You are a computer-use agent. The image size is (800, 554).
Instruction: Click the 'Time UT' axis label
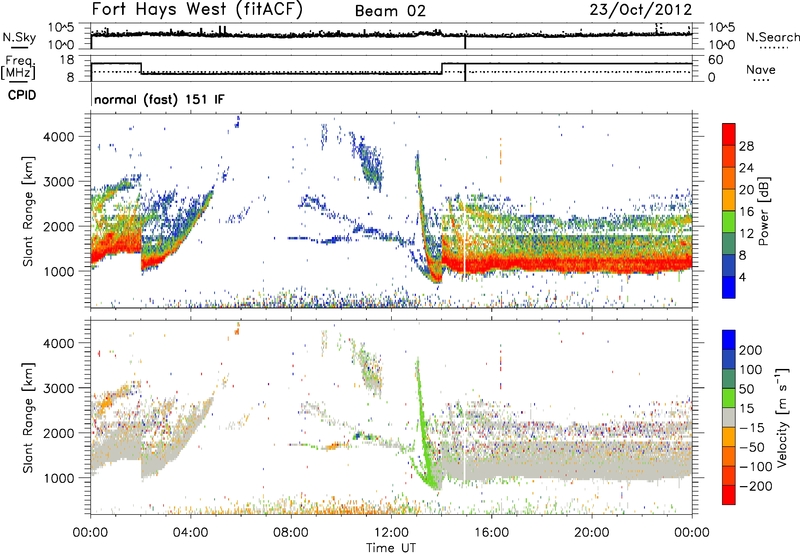[x=391, y=548]
